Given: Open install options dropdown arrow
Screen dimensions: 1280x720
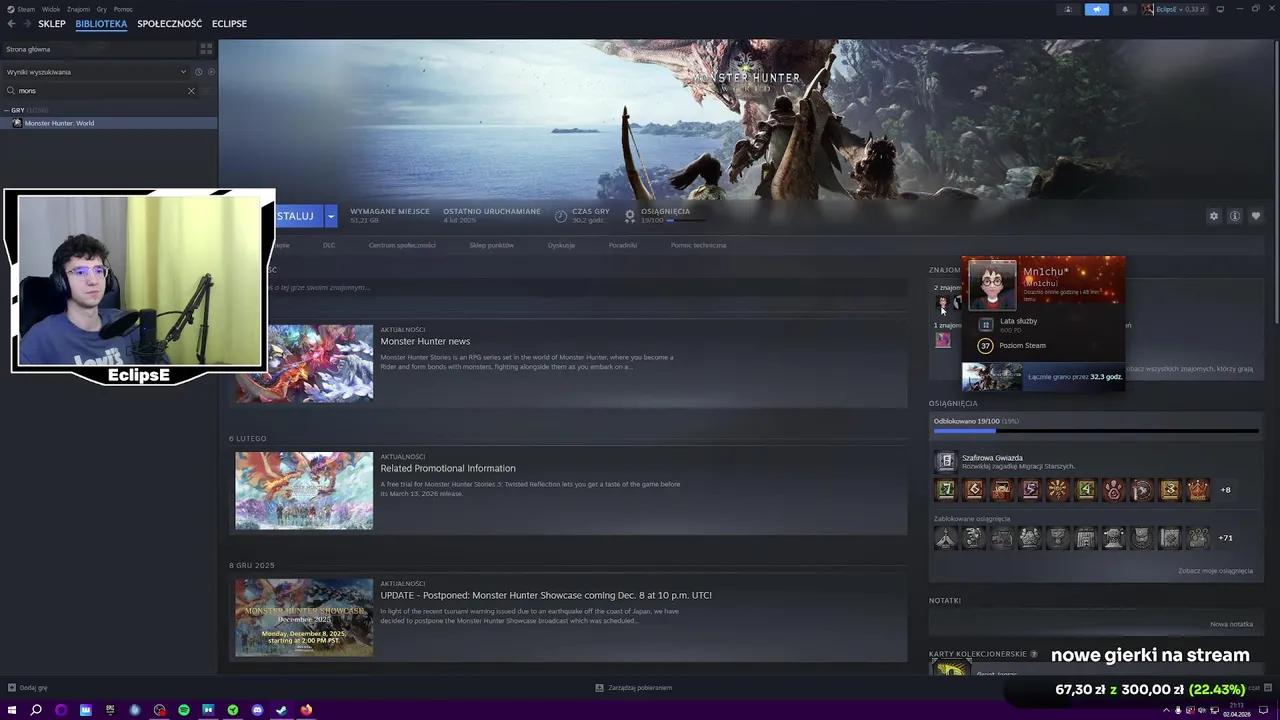Looking at the screenshot, I should [x=331, y=216].
